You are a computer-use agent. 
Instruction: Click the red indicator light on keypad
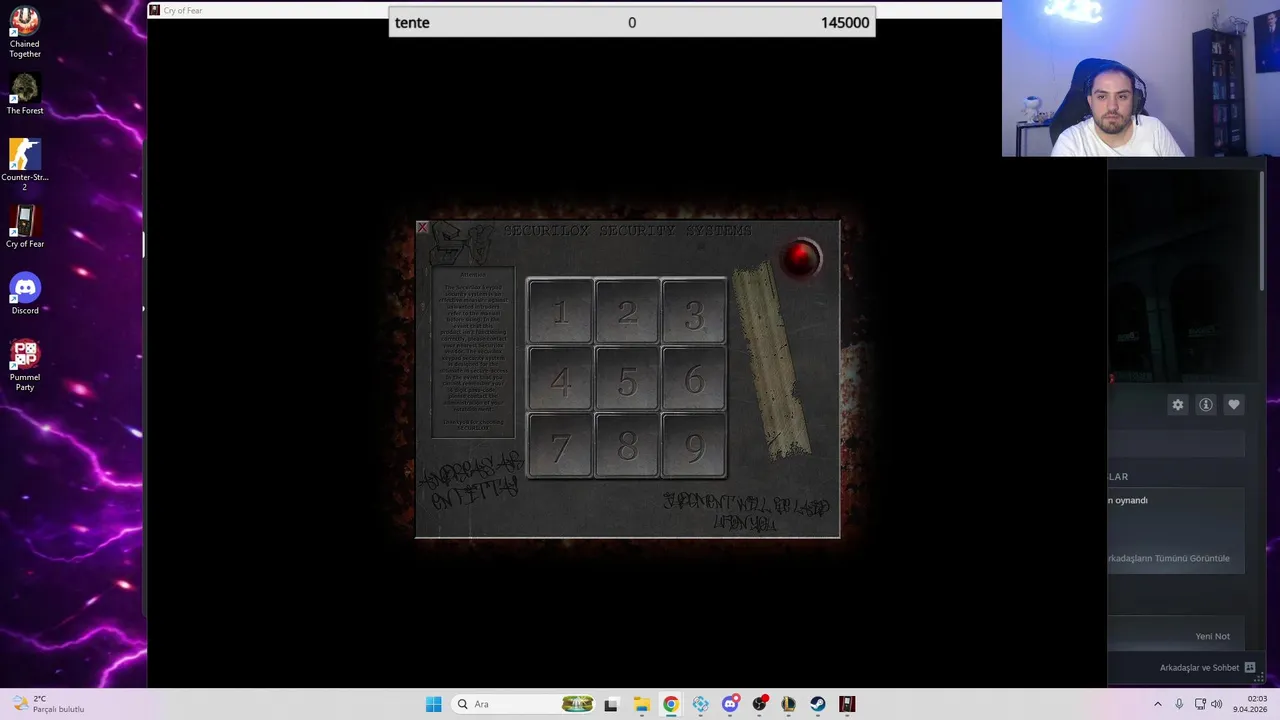tap(799, 259)
